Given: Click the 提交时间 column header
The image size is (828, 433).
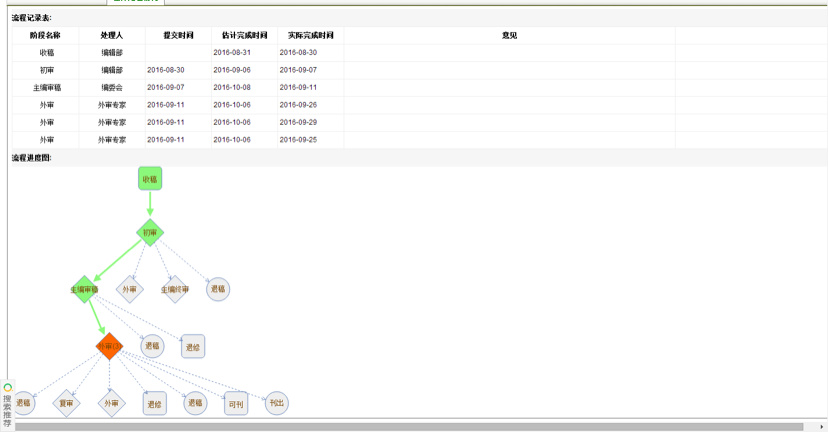Looking at the screenshot, I should 178,35.
